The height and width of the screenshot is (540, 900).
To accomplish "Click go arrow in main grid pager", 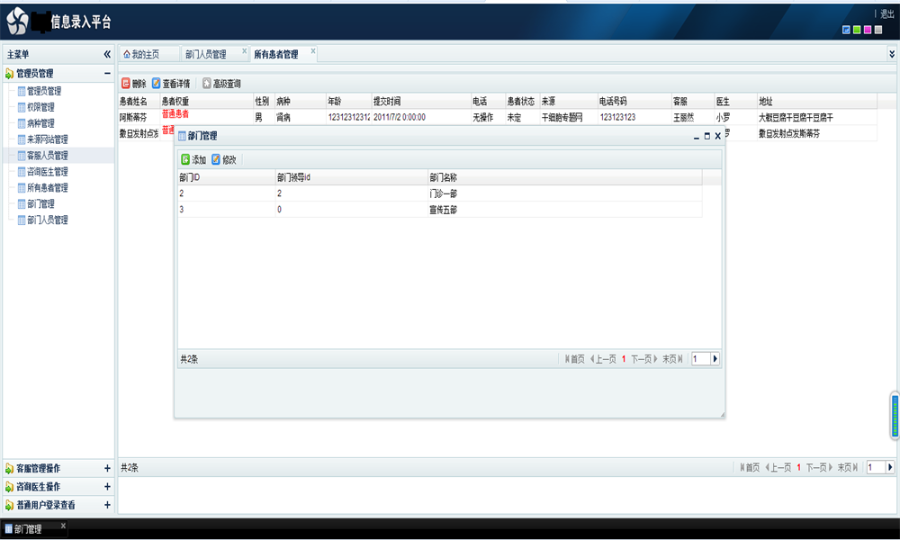I will pos(890,468).
